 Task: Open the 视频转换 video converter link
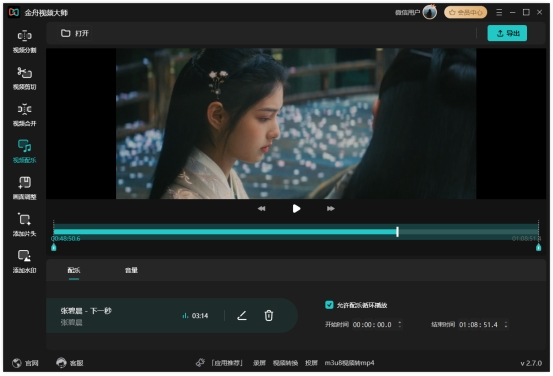(x=285, y=363)
